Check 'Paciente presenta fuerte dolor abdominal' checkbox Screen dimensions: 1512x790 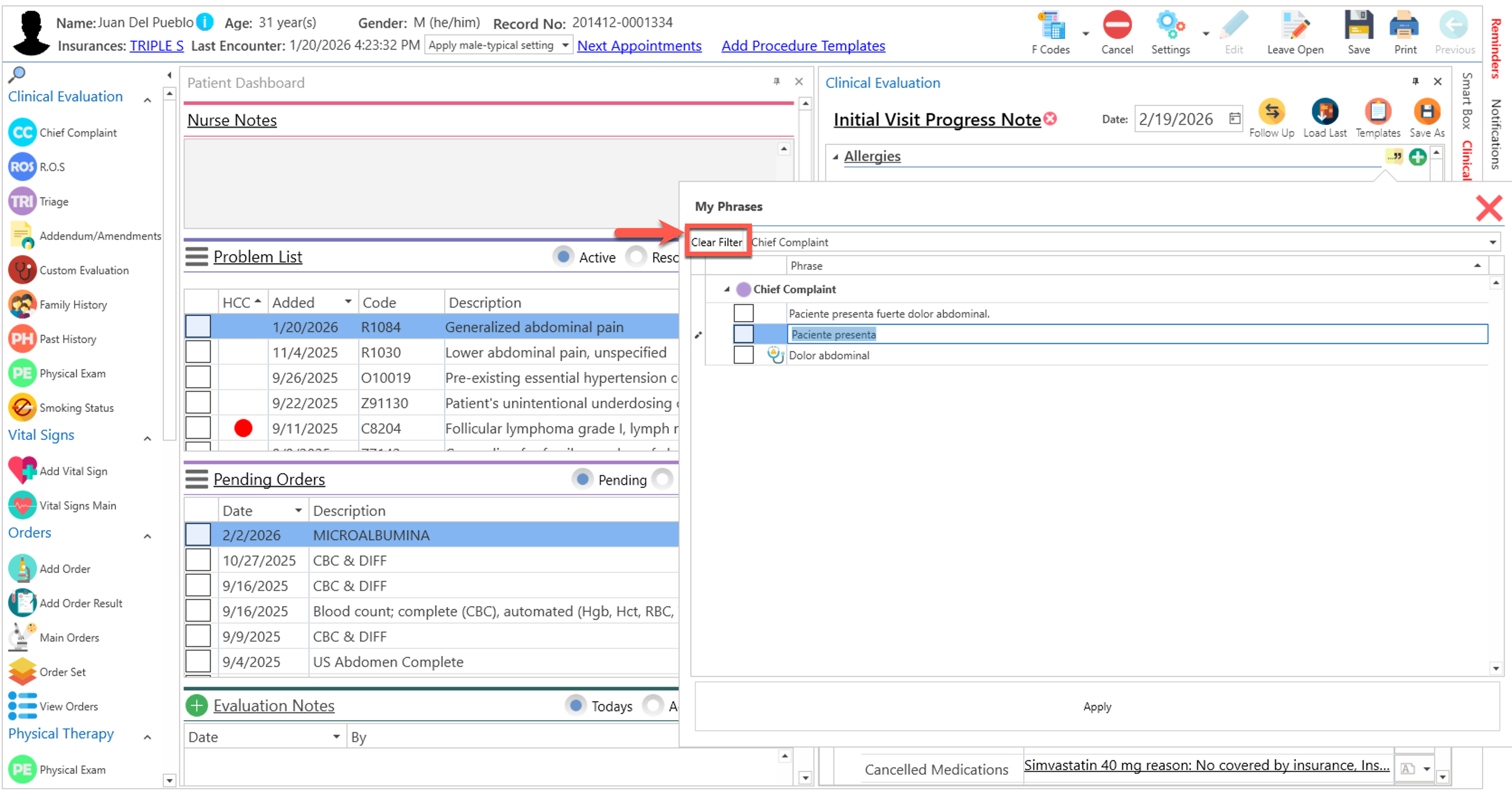743,314
